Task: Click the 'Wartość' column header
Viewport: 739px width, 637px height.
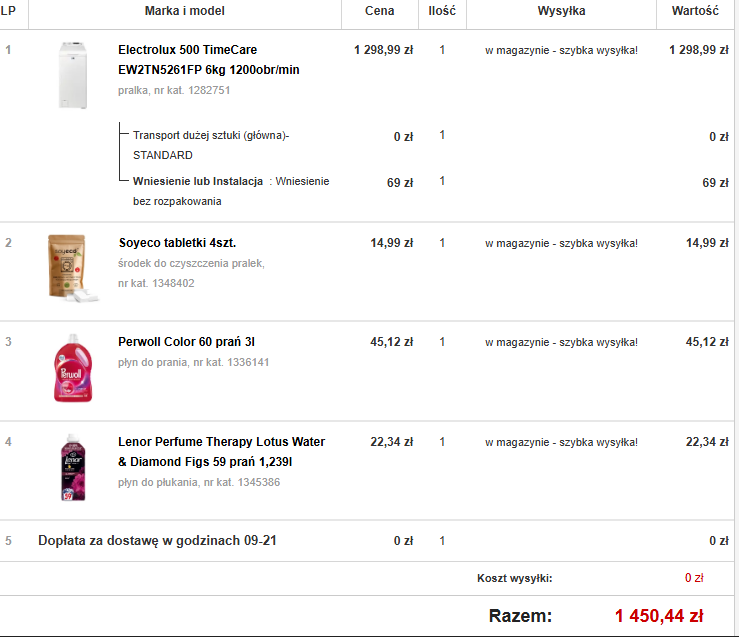Action: [696, 11]
